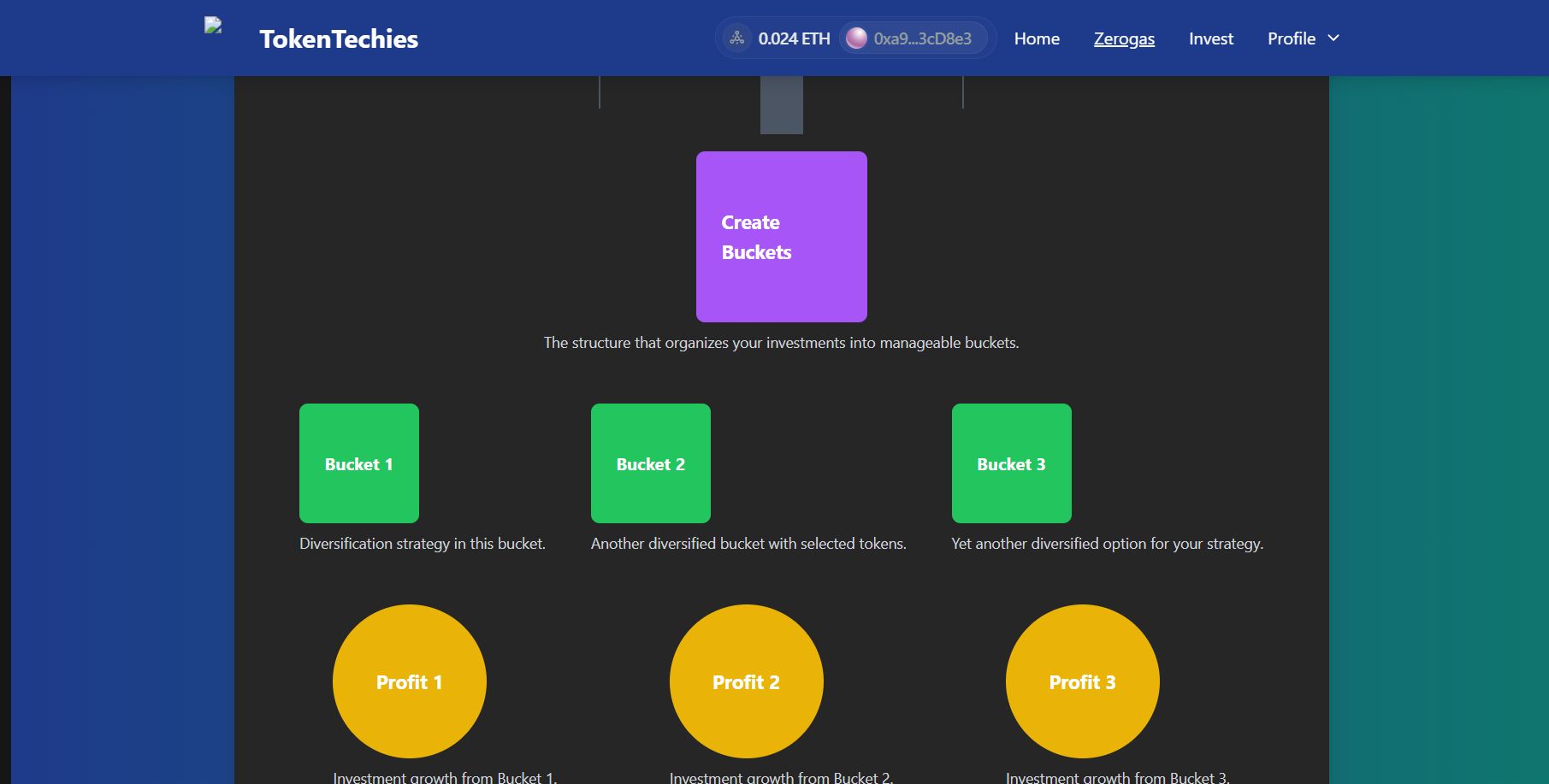The height and width of the screenshot is (784, 1549).
Task: Click the network icon beside 0.024 ETH
Action: pos(736,38)
